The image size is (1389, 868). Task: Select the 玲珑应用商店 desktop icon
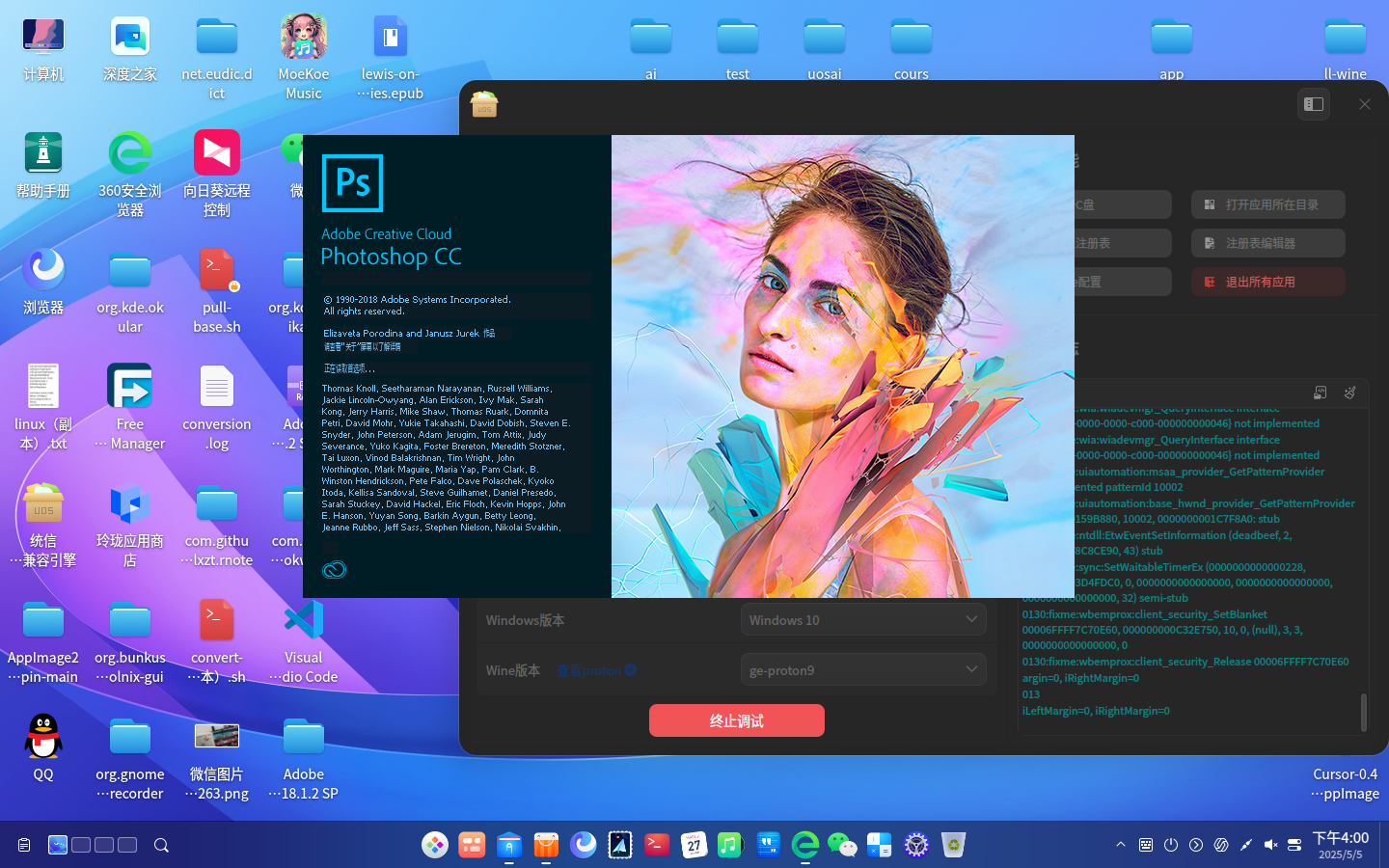tap(130, 525)
